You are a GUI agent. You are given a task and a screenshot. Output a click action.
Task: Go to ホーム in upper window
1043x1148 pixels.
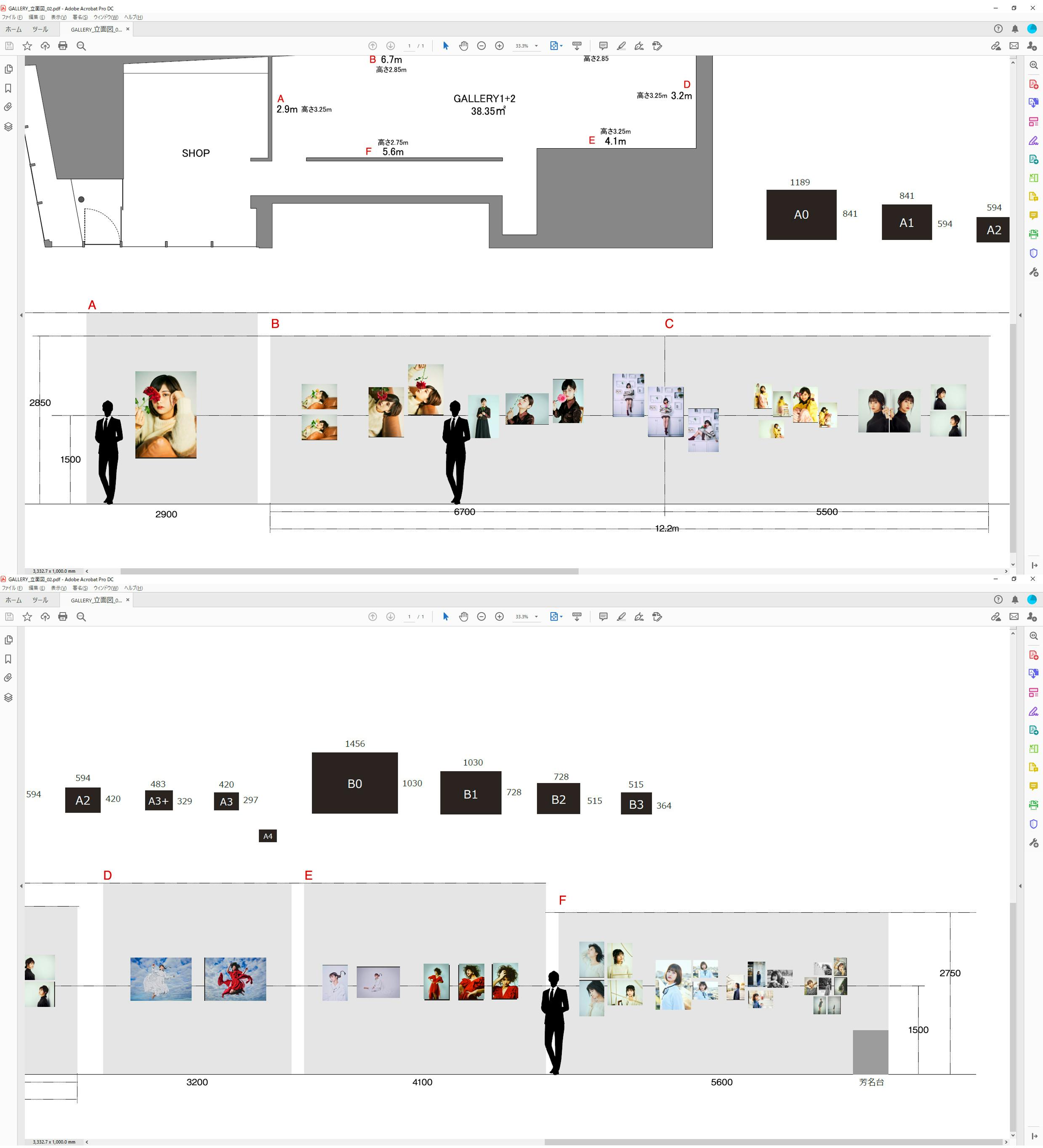13,29
